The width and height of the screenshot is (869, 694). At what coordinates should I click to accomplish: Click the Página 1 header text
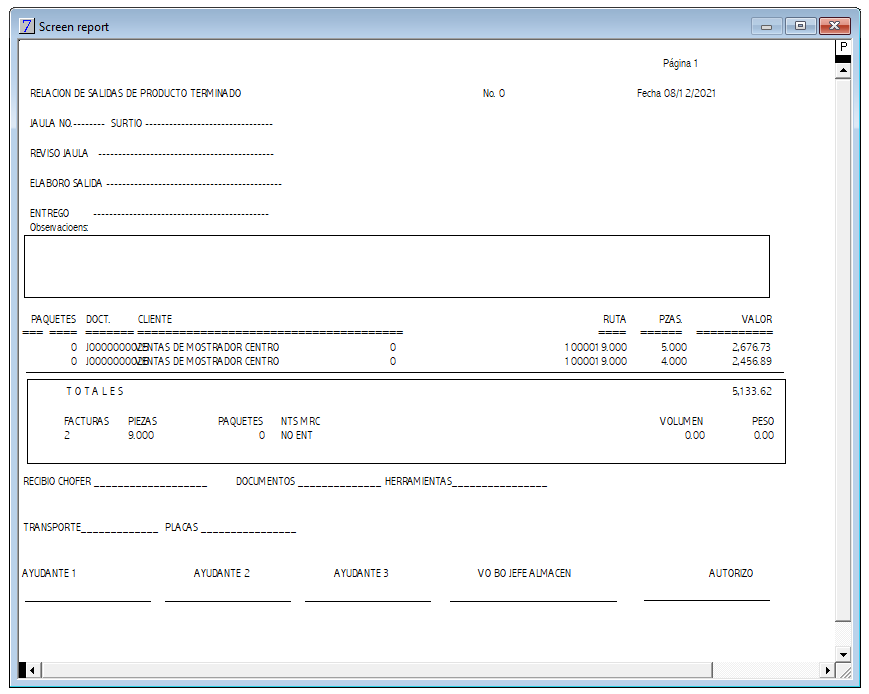[x=680, y=63]
